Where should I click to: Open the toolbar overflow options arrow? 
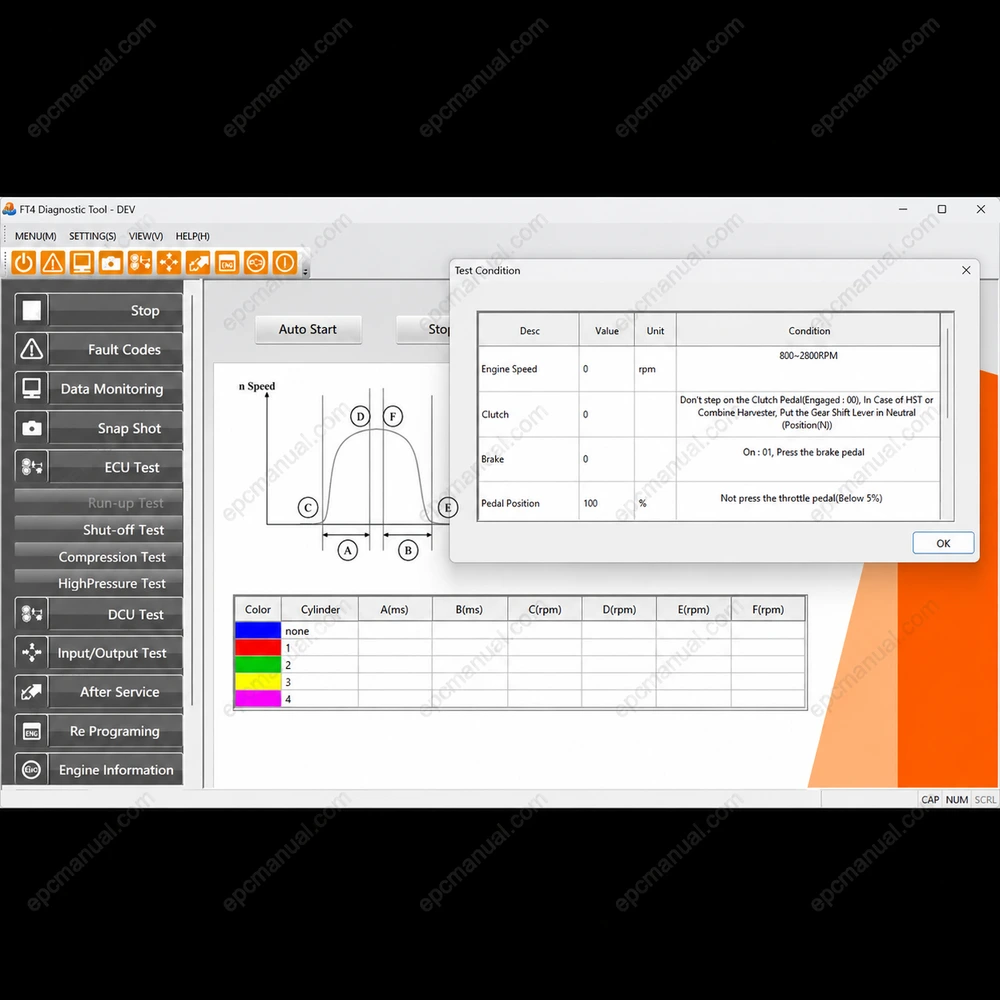point(305,272)
